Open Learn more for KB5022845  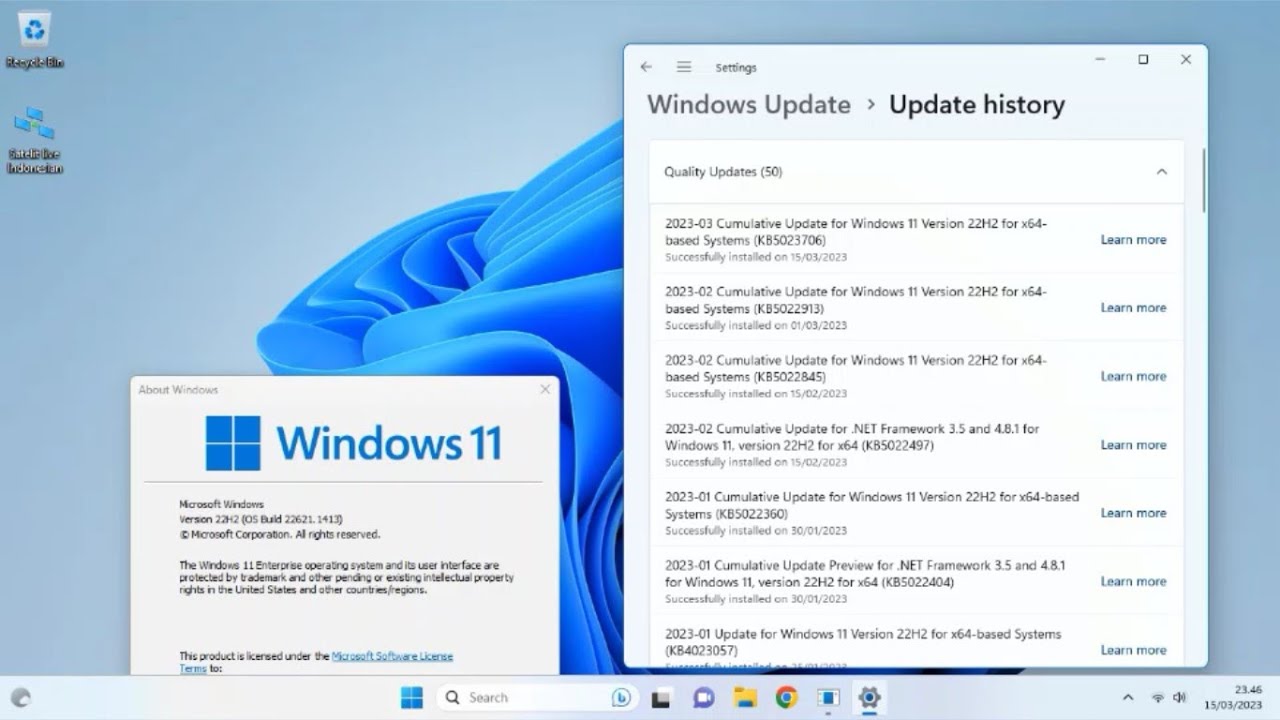click(1133, 377)
